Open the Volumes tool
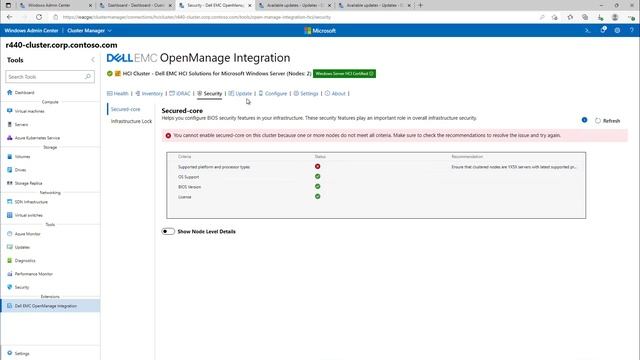This screenshot has height=360, width=640. pyautogui.click(x=22, y=157)
